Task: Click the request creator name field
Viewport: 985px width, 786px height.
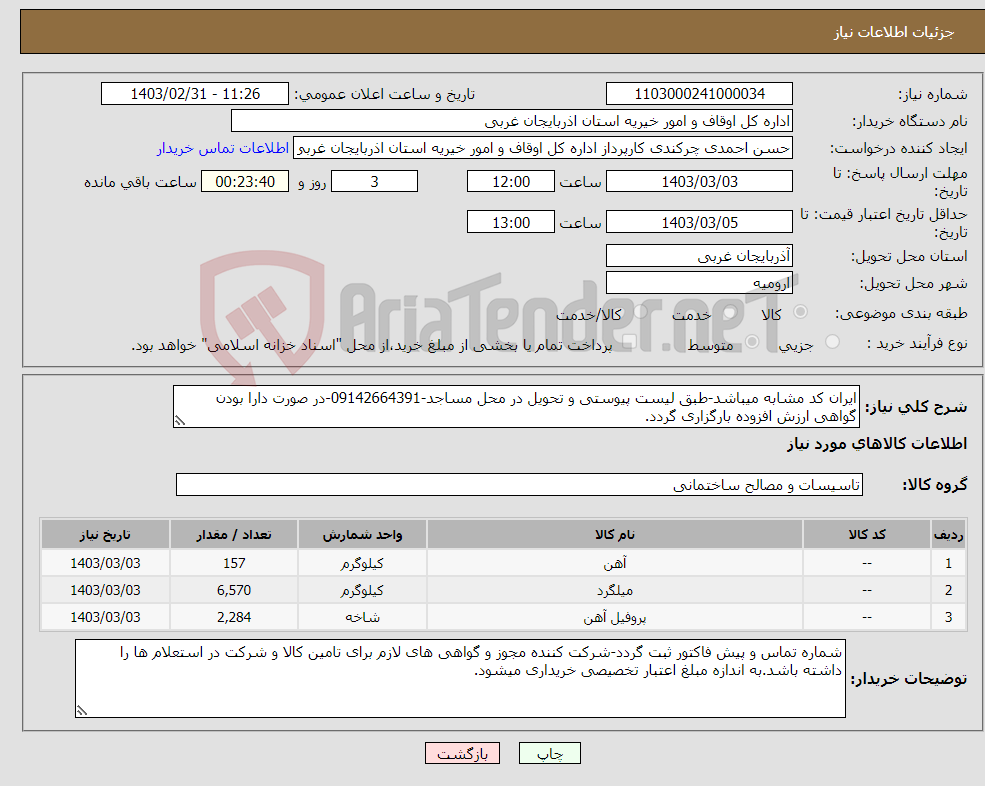Action: pyautogui.click(x=543, y=148)
